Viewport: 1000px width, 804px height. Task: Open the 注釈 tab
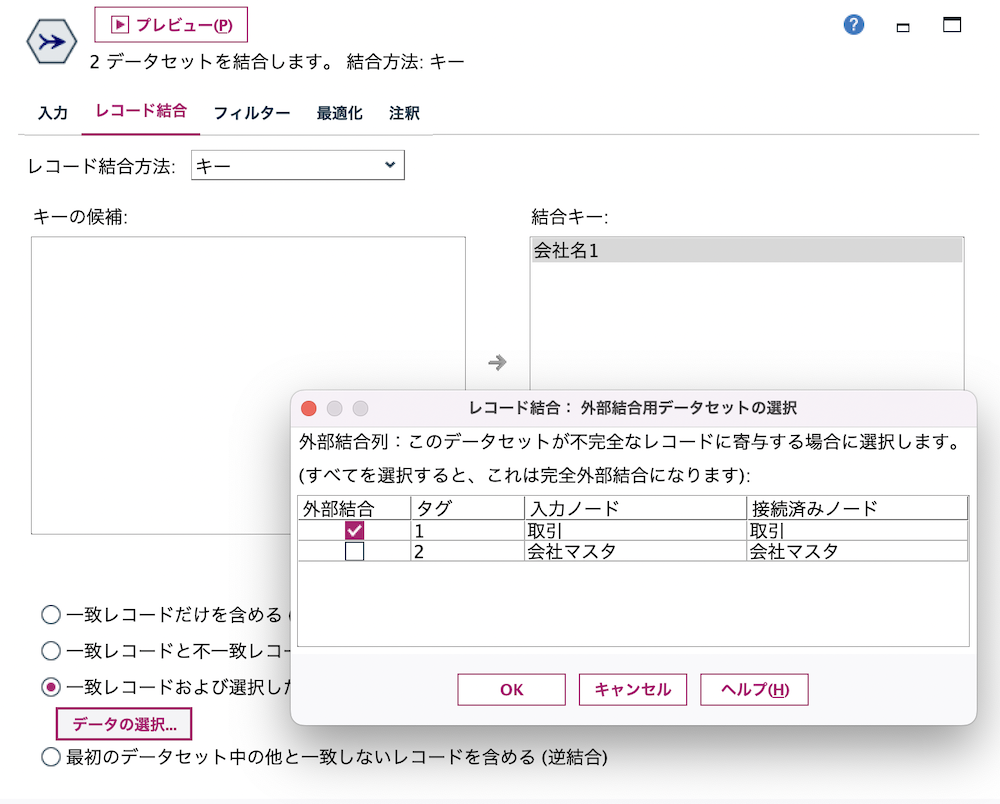coord(404,113)
